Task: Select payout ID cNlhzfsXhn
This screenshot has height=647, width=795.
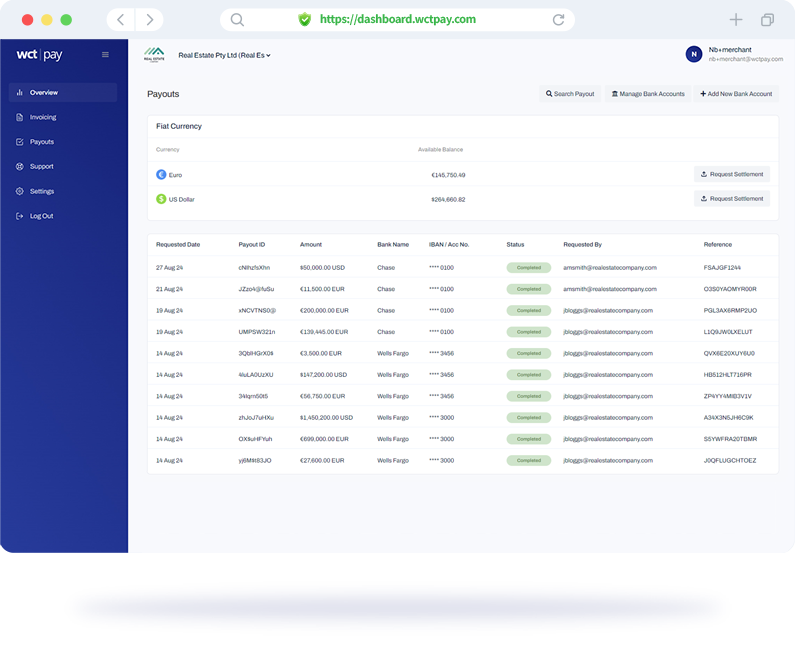Action: point(254,268)
